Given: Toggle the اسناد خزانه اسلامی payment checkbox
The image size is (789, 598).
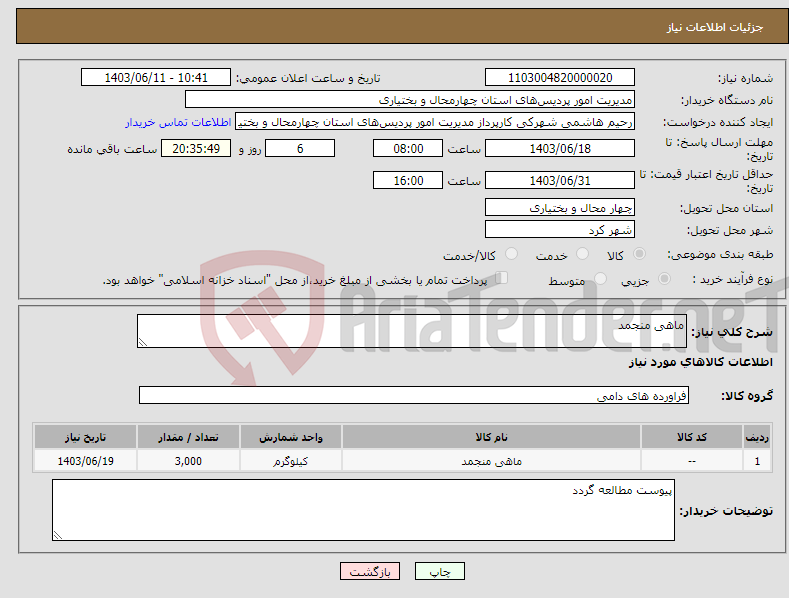Looking at the screenshot, I should click(x=502, y=278).
